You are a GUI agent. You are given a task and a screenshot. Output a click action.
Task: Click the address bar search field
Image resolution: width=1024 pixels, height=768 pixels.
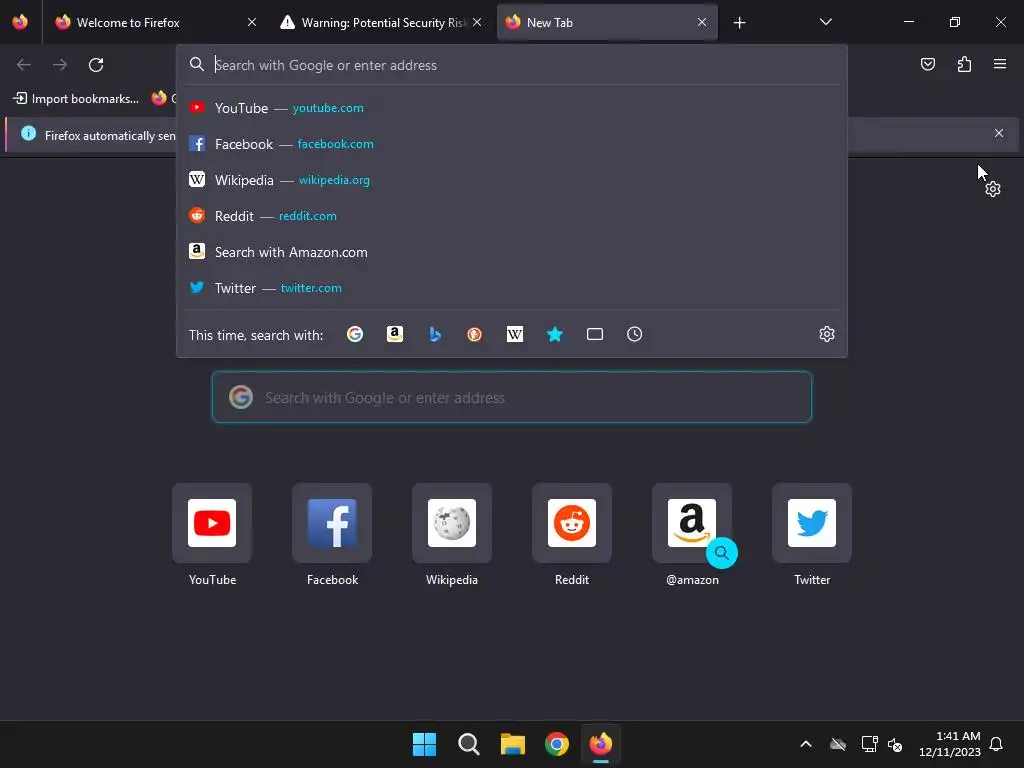pyautogui.click(x=512, y=65)
